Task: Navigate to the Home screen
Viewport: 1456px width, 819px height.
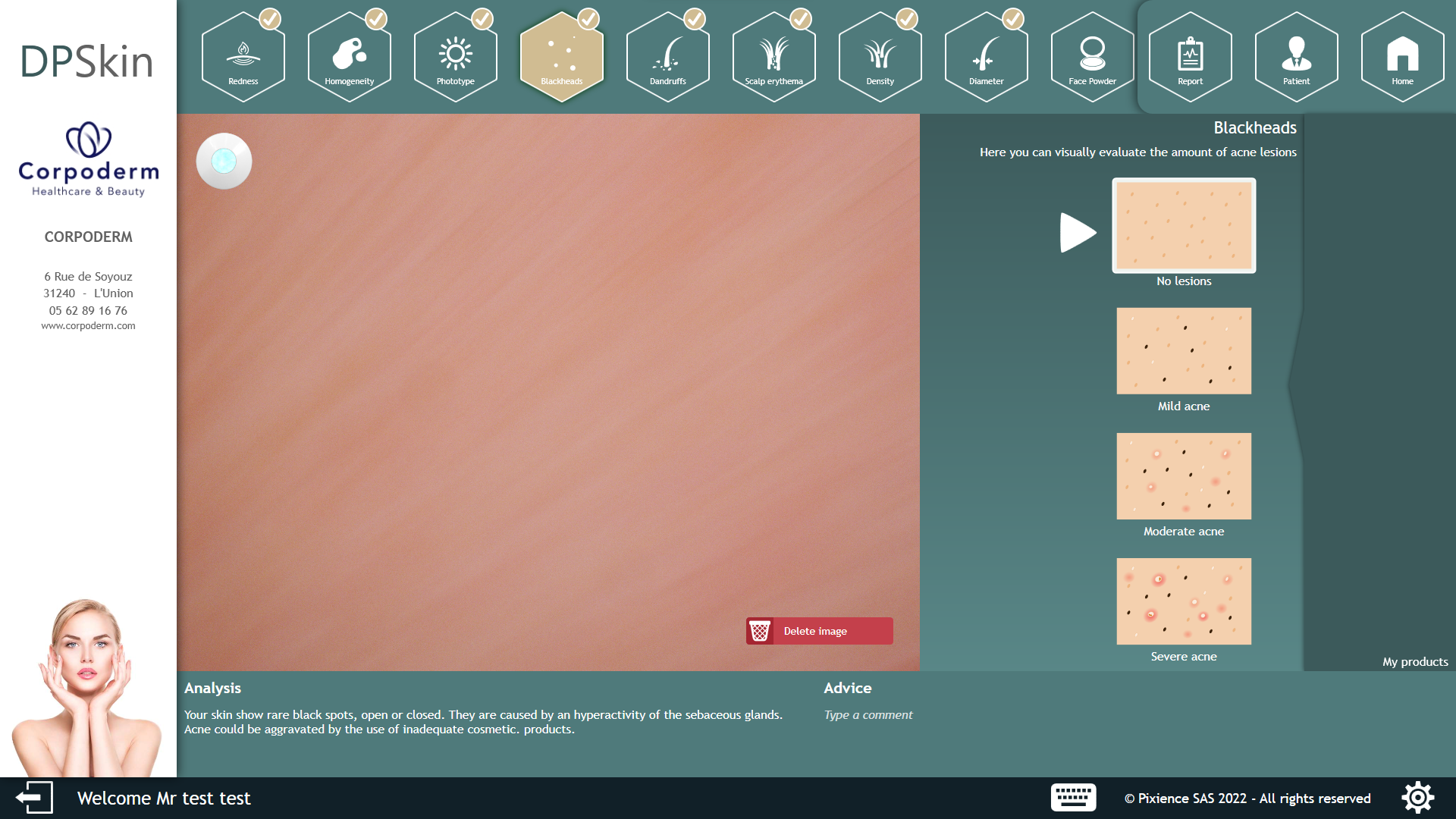Action: (1402, 57)
